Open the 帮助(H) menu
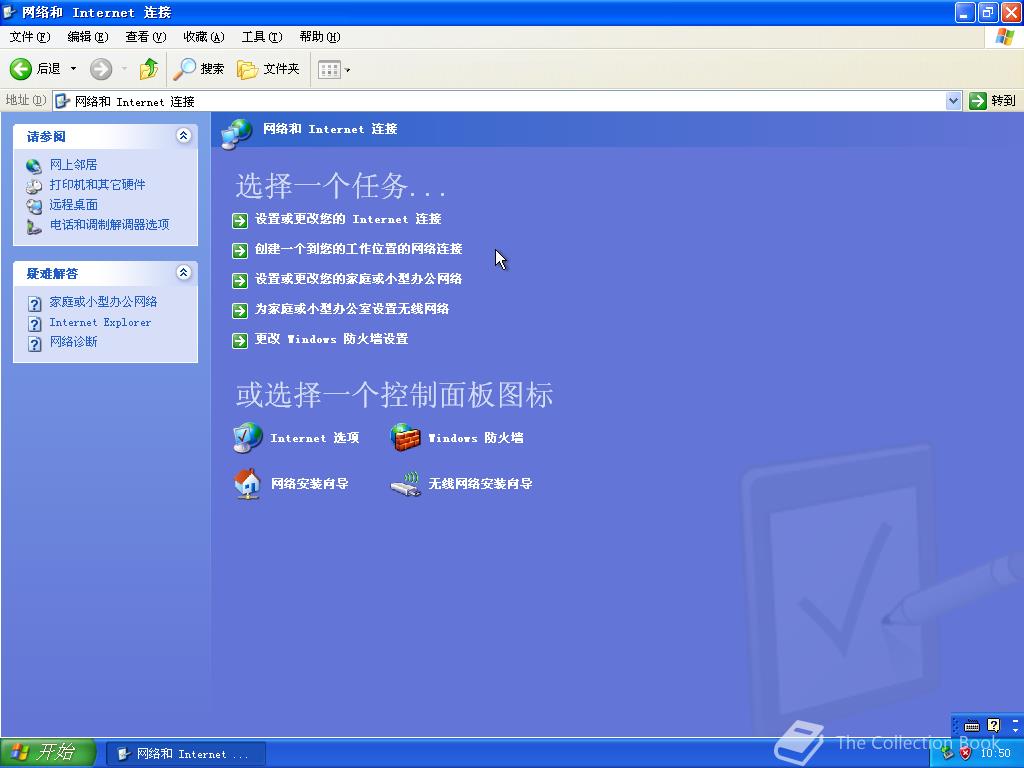This screenshot has width=1024, height=768. click(320, 37)
